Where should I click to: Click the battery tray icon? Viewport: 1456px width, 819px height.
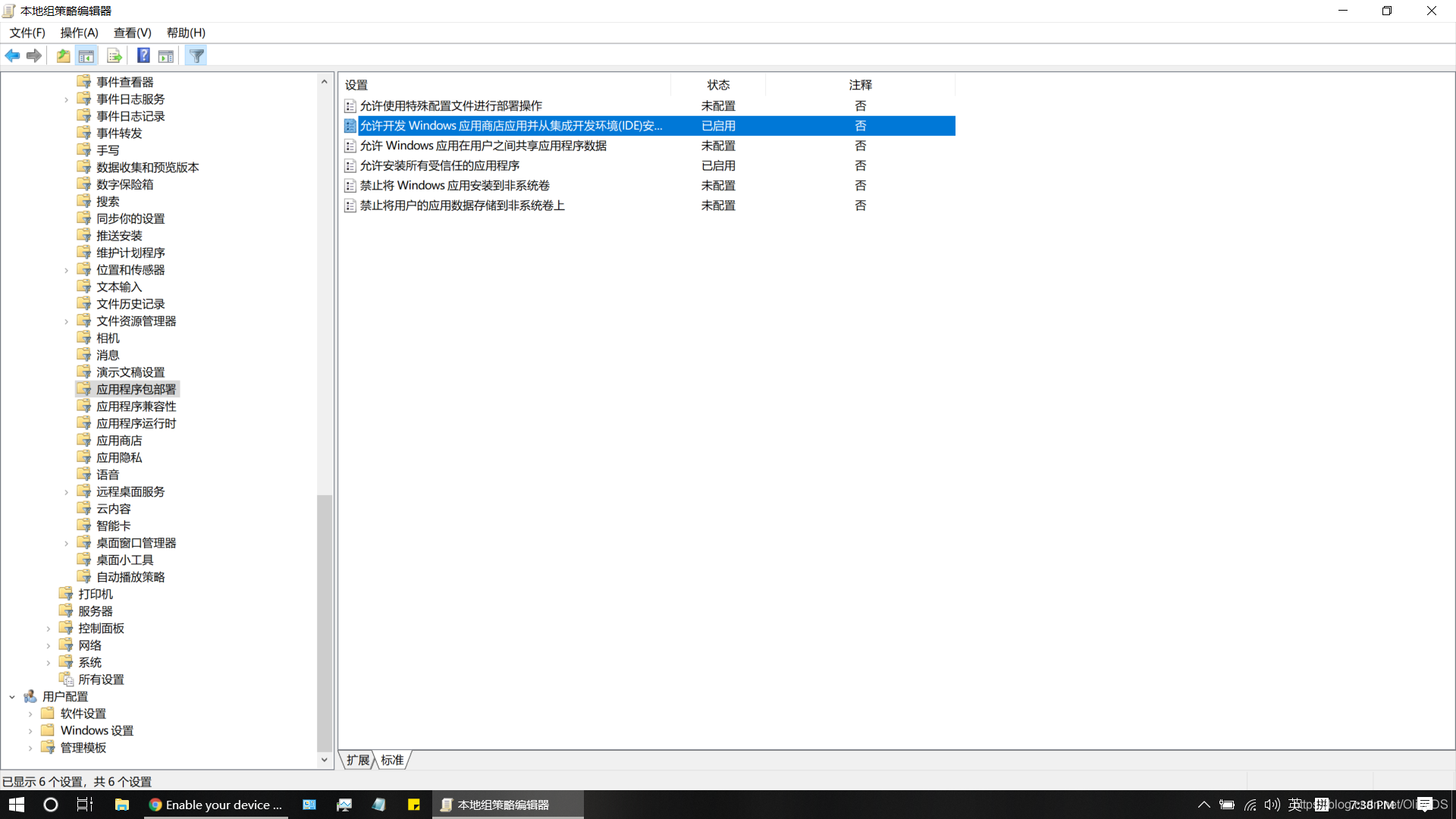[1227, 805]
